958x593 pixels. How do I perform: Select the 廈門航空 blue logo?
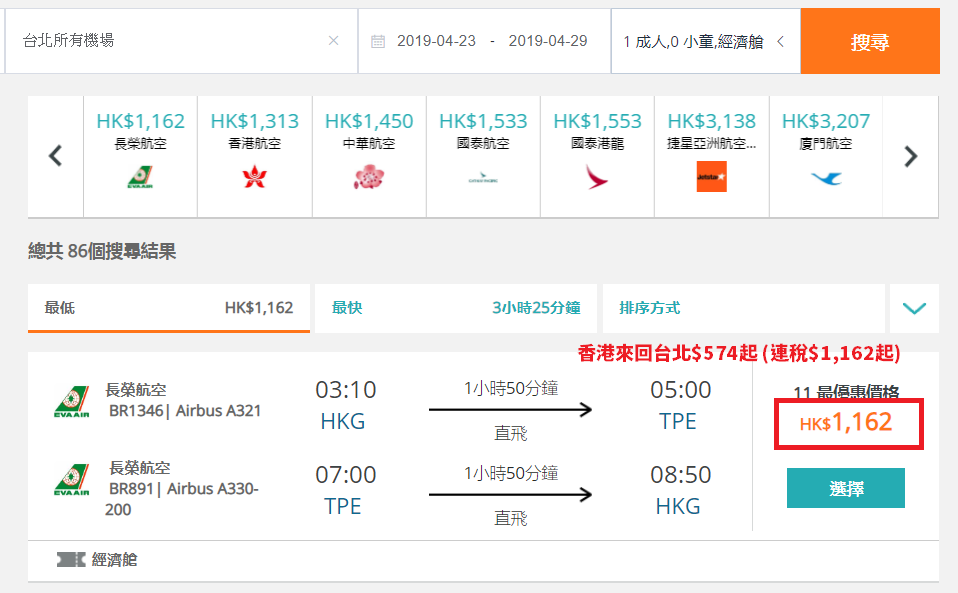pyautogui.click(x=826, y=178)
